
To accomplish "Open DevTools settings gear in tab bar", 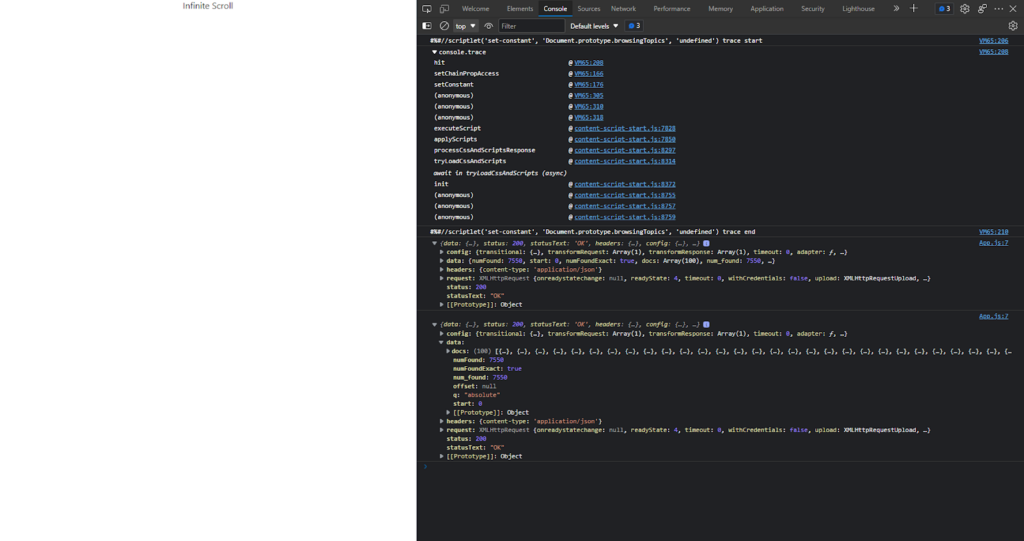I will (965, 8).
